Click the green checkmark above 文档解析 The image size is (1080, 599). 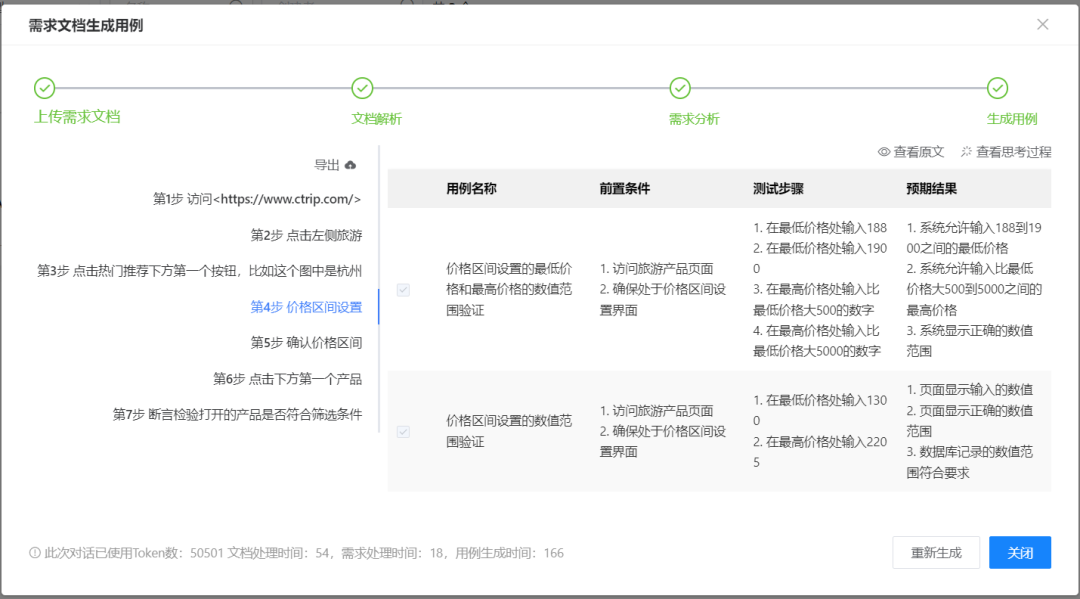click(362, 88)
